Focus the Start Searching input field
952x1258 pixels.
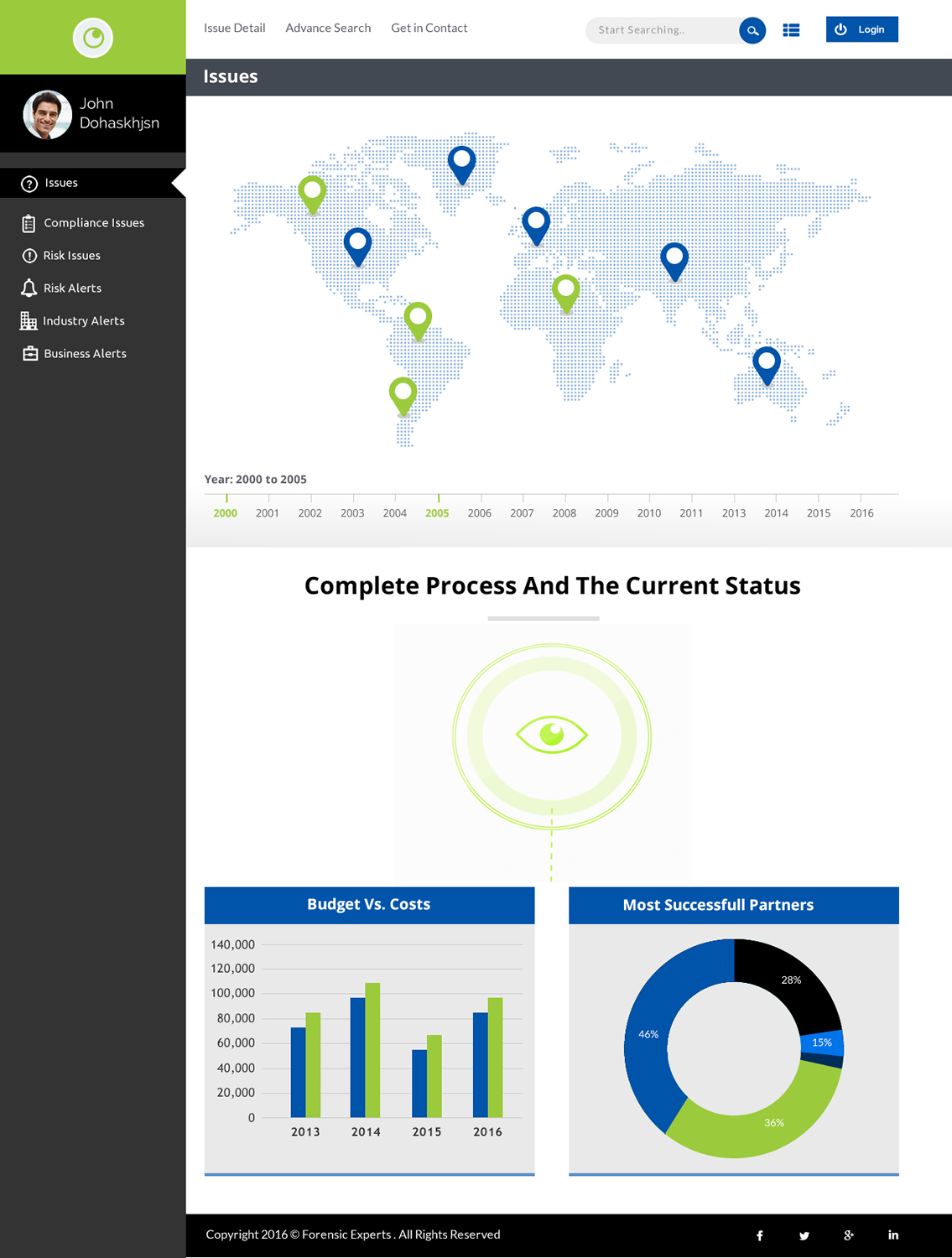[x=663, y=30]
